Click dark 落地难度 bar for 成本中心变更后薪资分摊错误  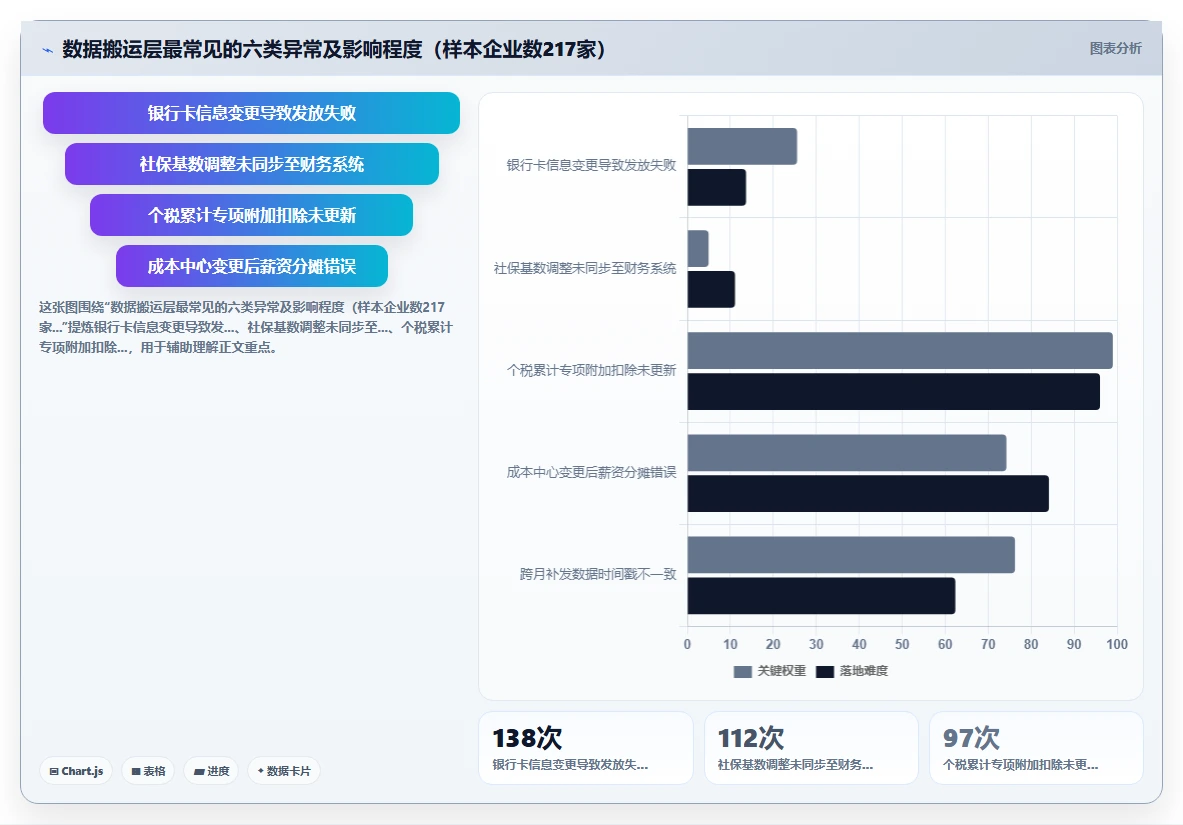point(868,494)
